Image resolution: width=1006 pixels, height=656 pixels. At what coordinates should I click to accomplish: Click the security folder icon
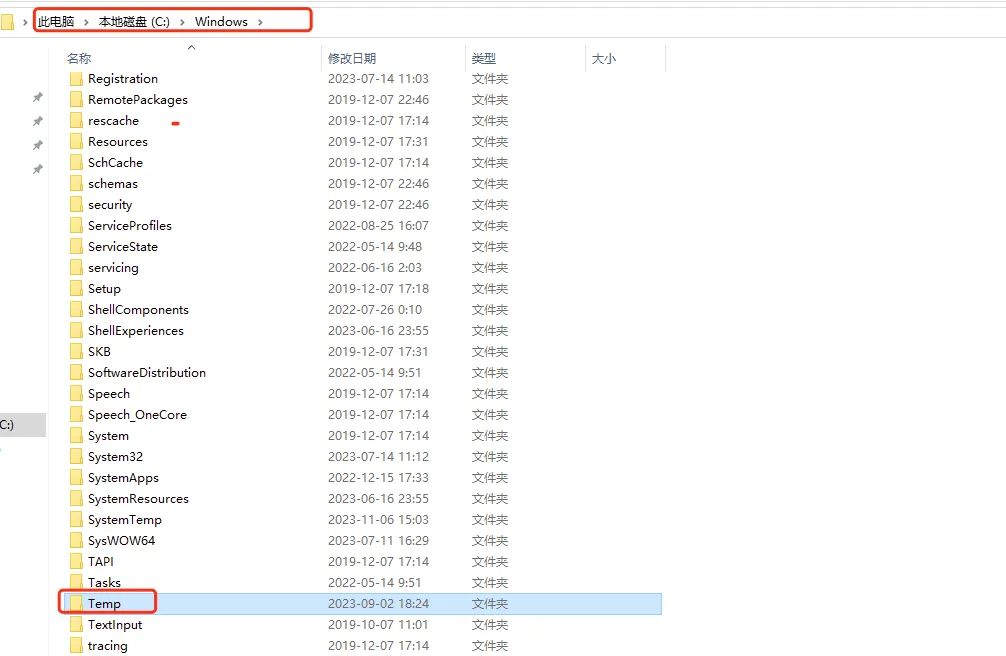pyautogui.click(x=77, y=204)
